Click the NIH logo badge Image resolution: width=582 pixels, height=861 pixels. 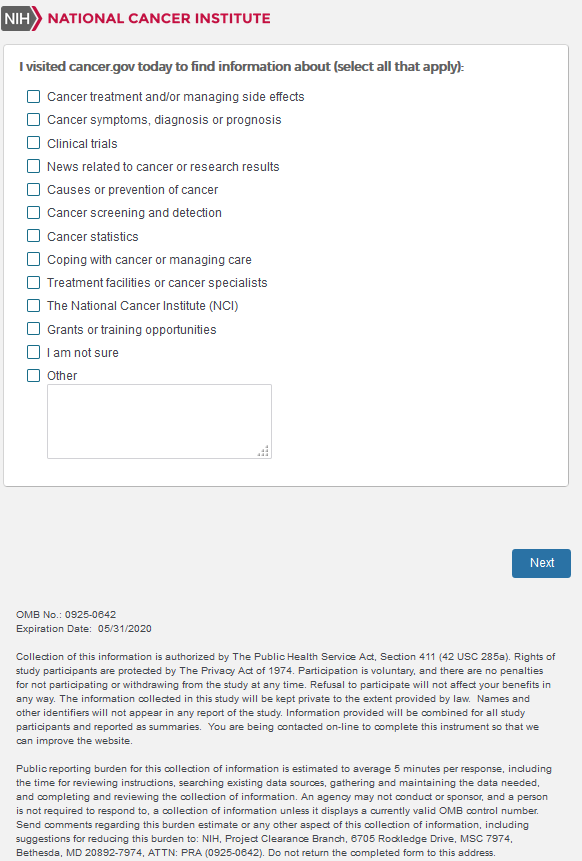[x=21, y=19]
